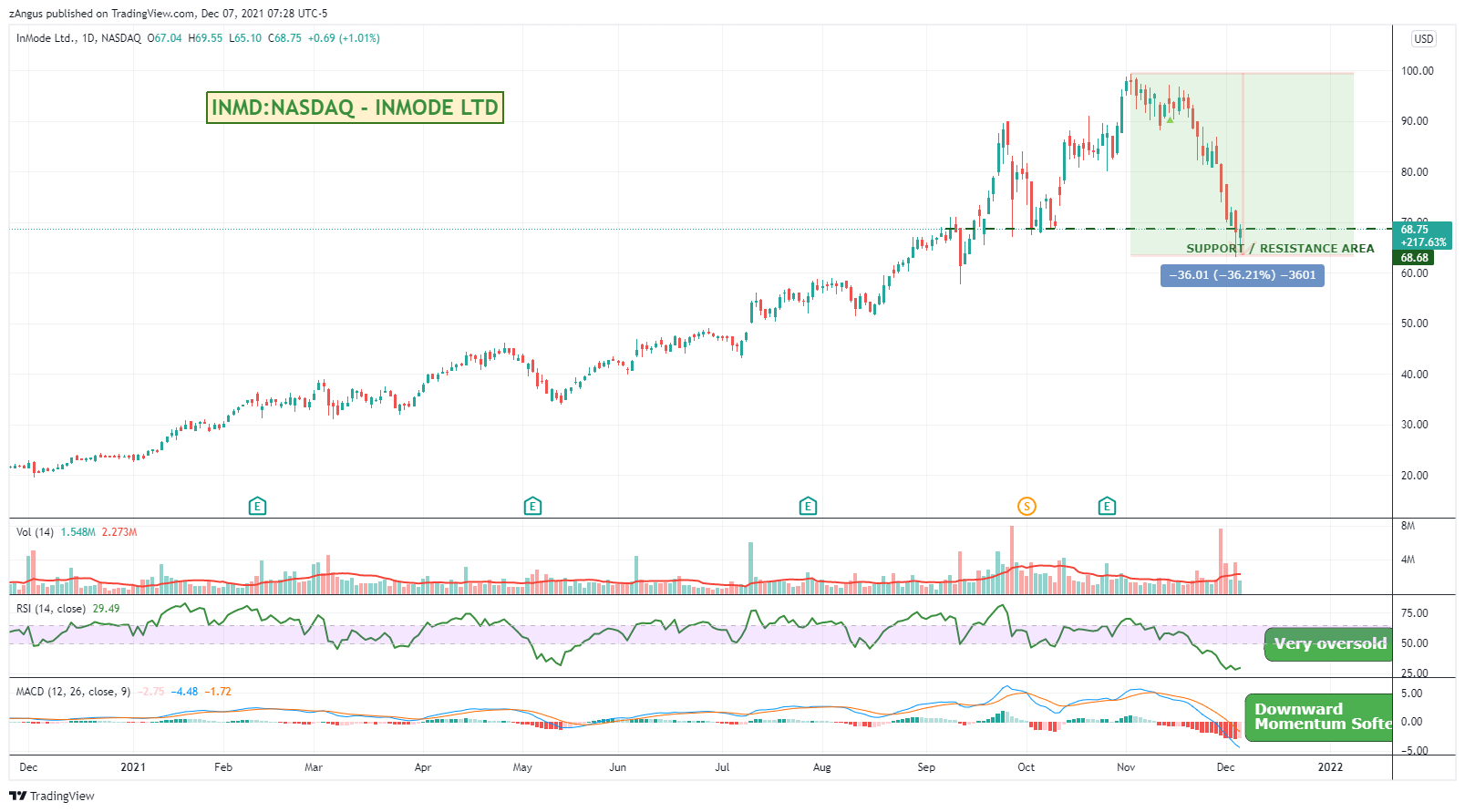Click the 68.68 dark green price label
This screenshot has width=1465, height=812.
1414,258
